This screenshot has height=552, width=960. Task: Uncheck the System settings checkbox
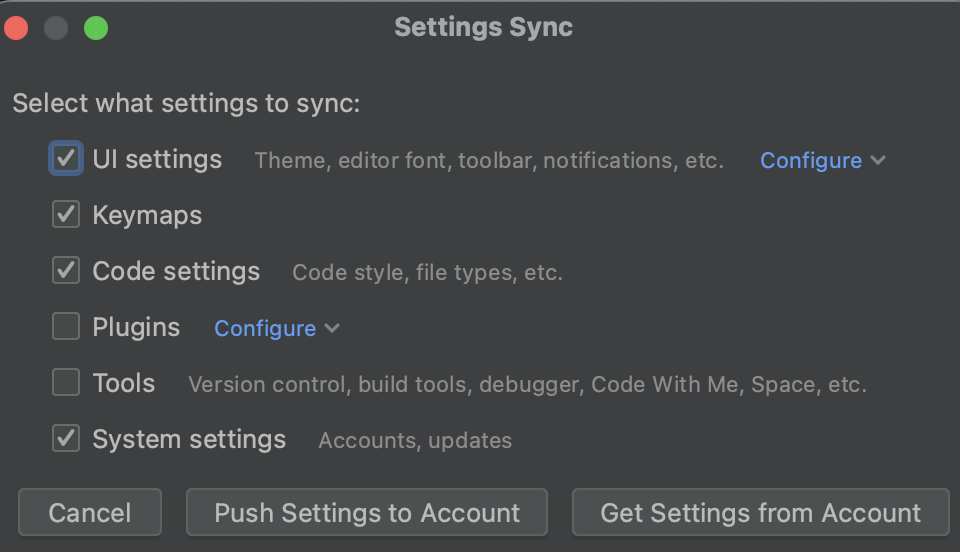pyautogui.click(x=66, y=439)
